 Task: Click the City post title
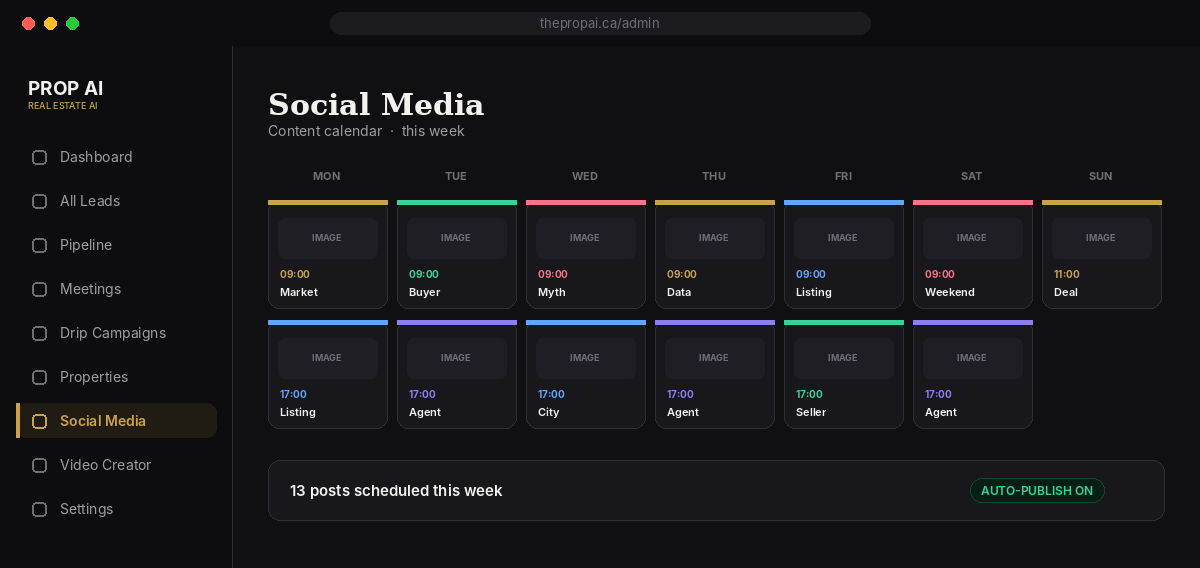click(x=549, y=412)
